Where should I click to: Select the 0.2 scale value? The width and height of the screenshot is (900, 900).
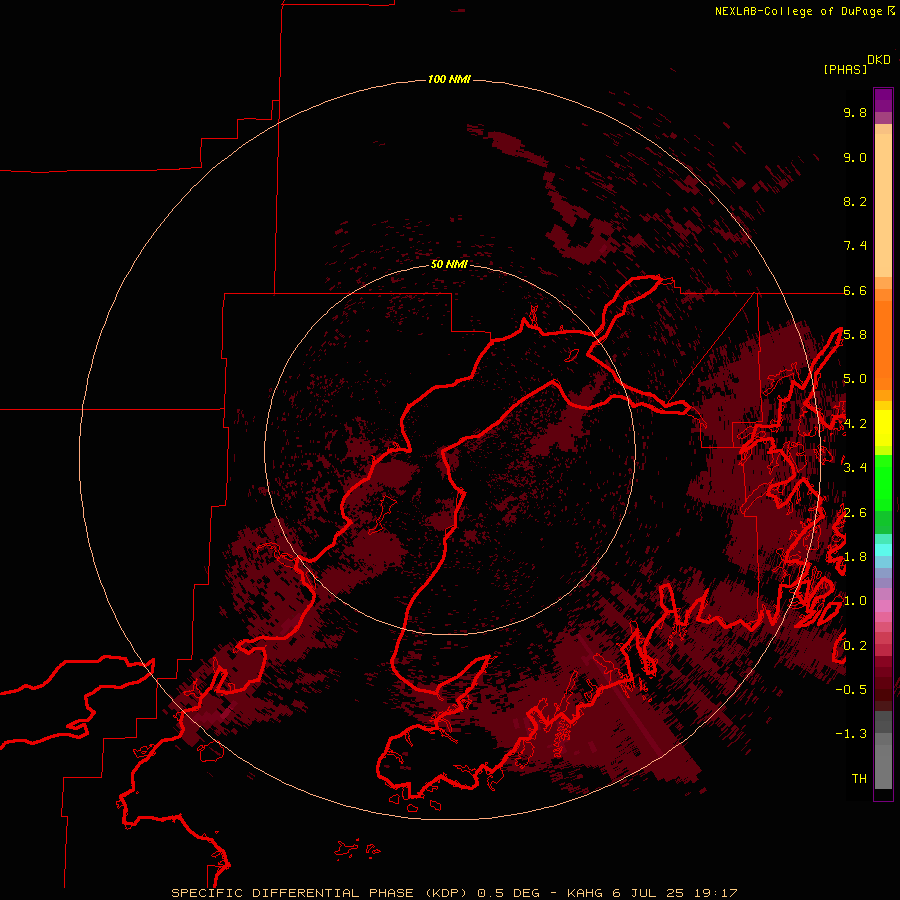(855, 645)
